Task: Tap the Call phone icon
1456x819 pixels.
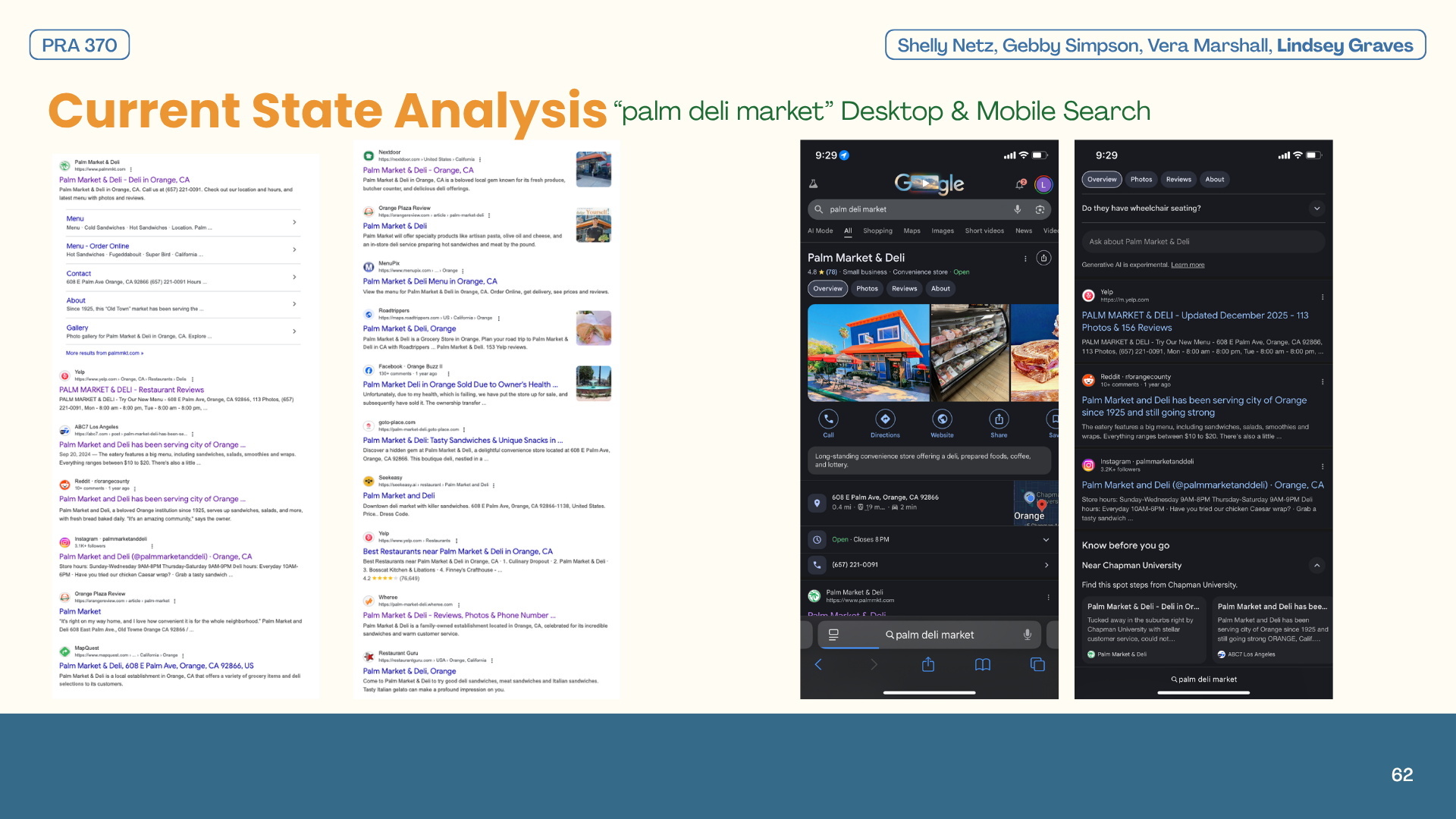Action: [x=828, y=419]
